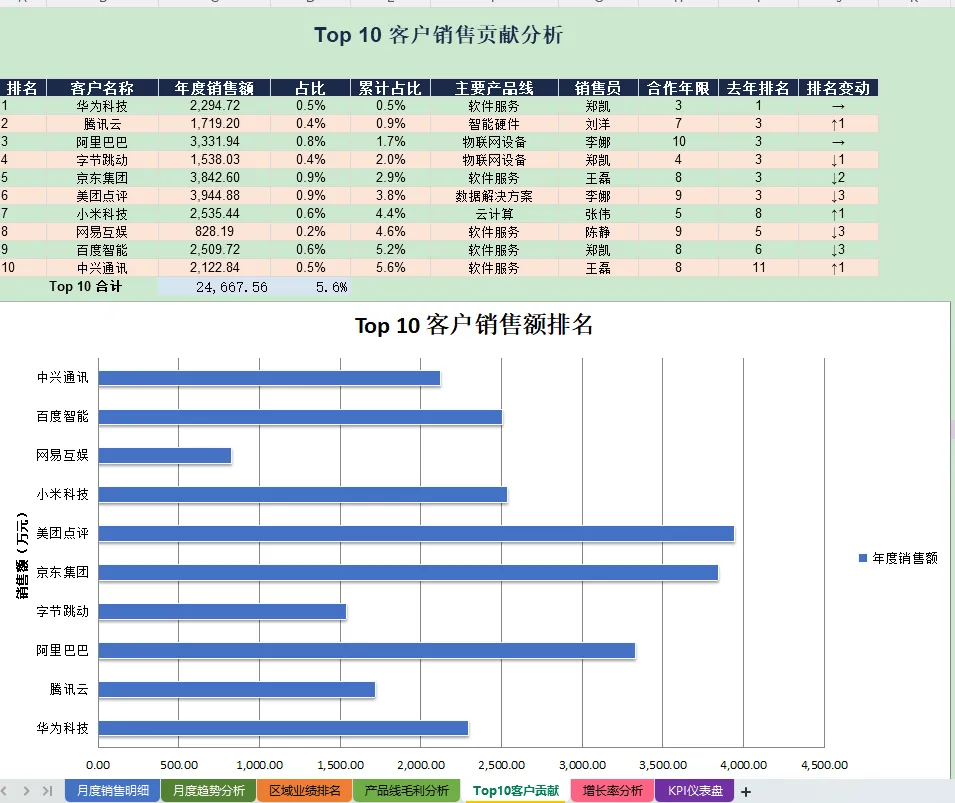Select the 排名 column header cell
This screenshot has height=803, width=955.
23,88
